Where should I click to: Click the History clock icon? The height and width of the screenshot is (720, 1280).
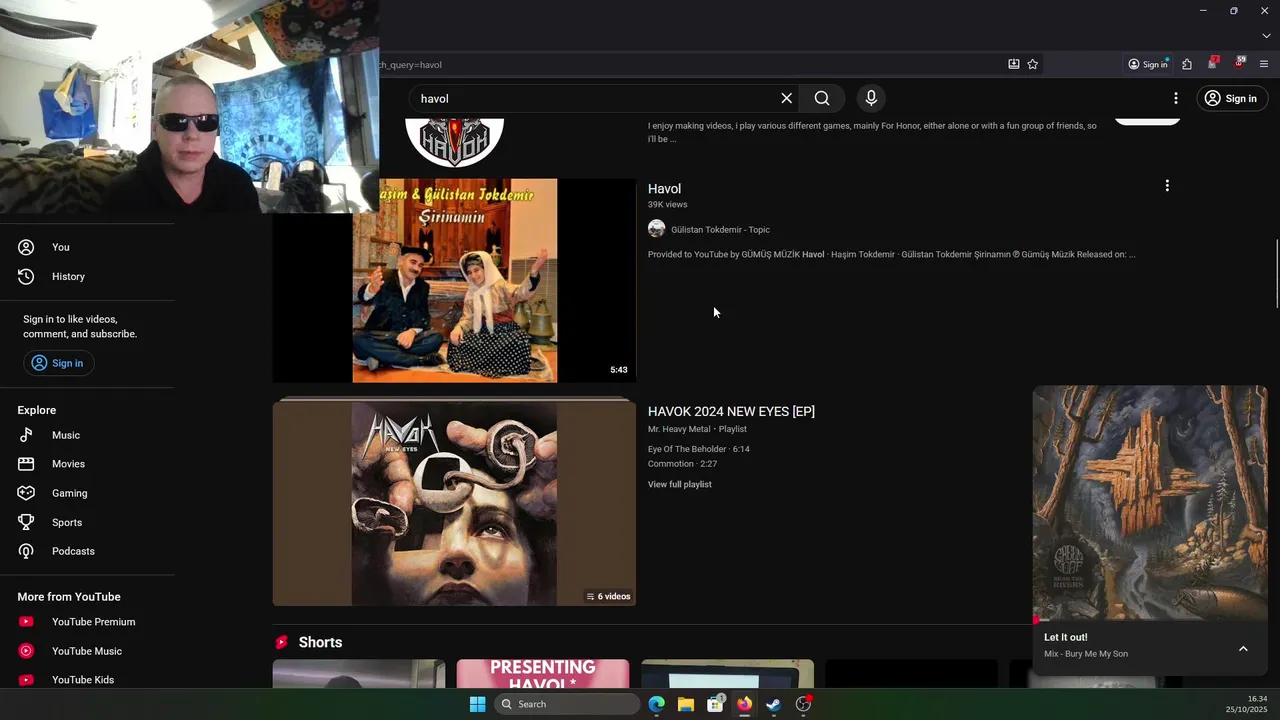point(26,276)
